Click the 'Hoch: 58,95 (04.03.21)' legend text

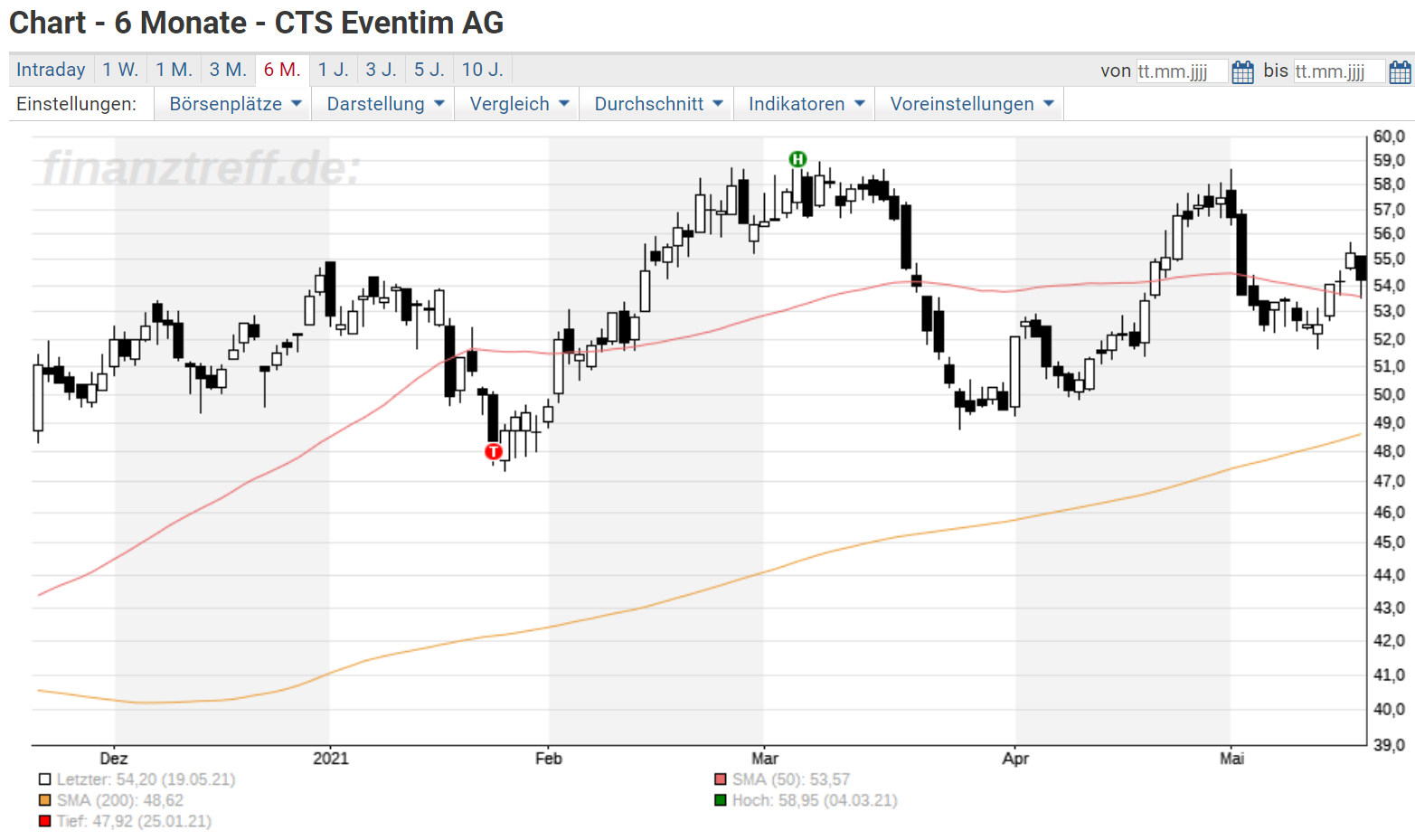point(815,800)
